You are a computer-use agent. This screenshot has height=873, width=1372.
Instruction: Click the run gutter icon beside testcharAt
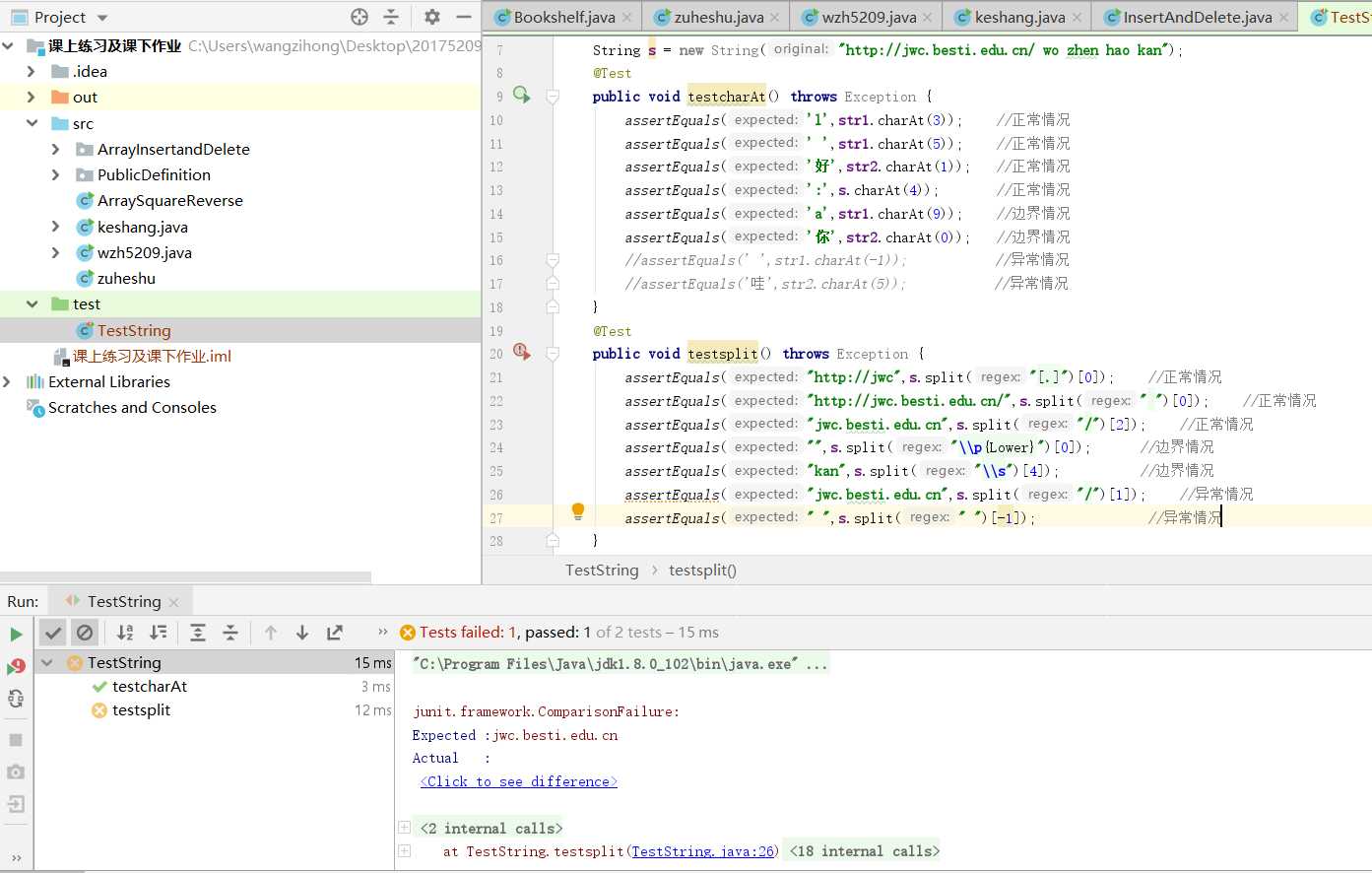click(521, 96)
